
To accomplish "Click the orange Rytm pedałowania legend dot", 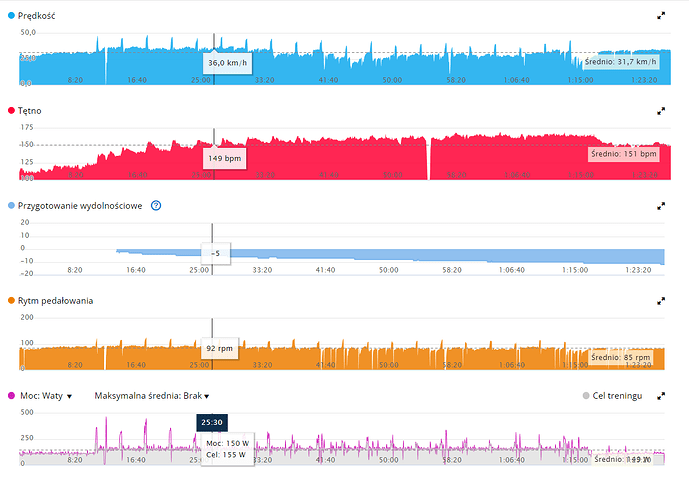I will point(11,301).
